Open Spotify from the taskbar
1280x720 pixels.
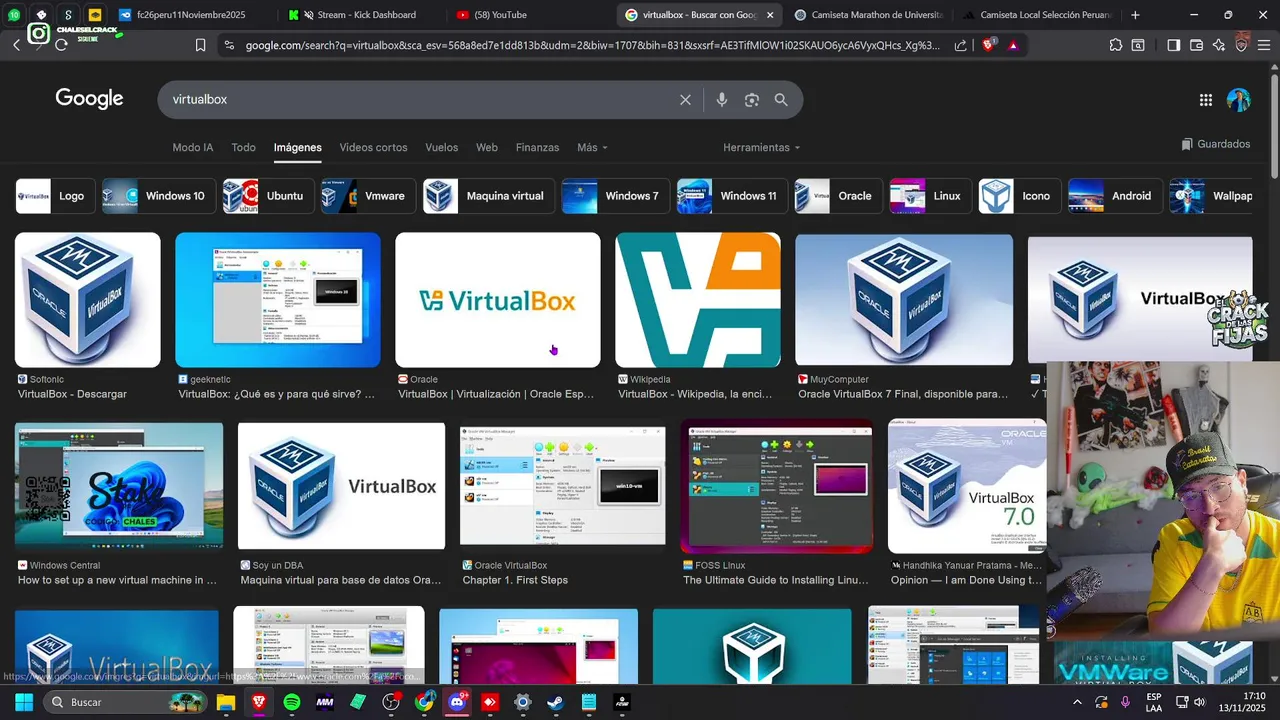(292, 702)
